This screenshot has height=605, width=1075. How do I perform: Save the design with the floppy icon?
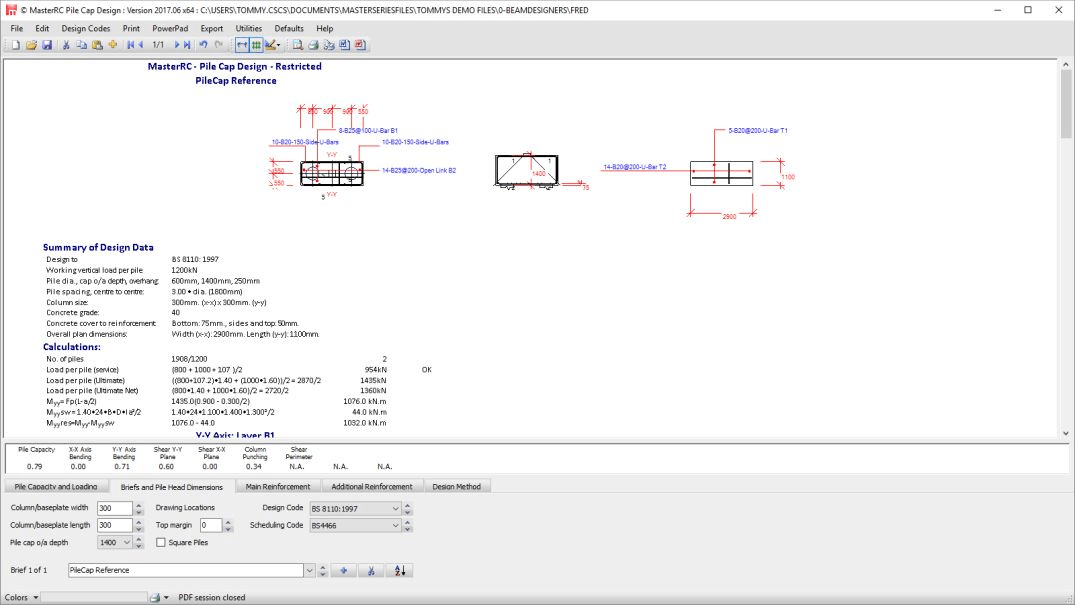pos(47,45)
